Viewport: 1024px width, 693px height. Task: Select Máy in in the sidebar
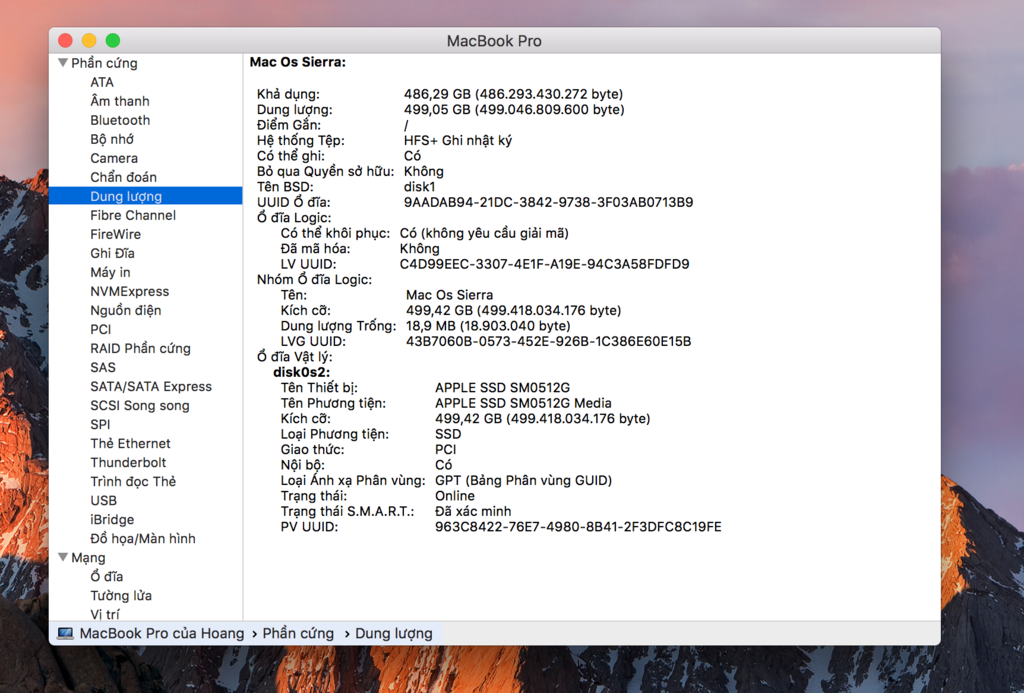(x=110, y=272)
